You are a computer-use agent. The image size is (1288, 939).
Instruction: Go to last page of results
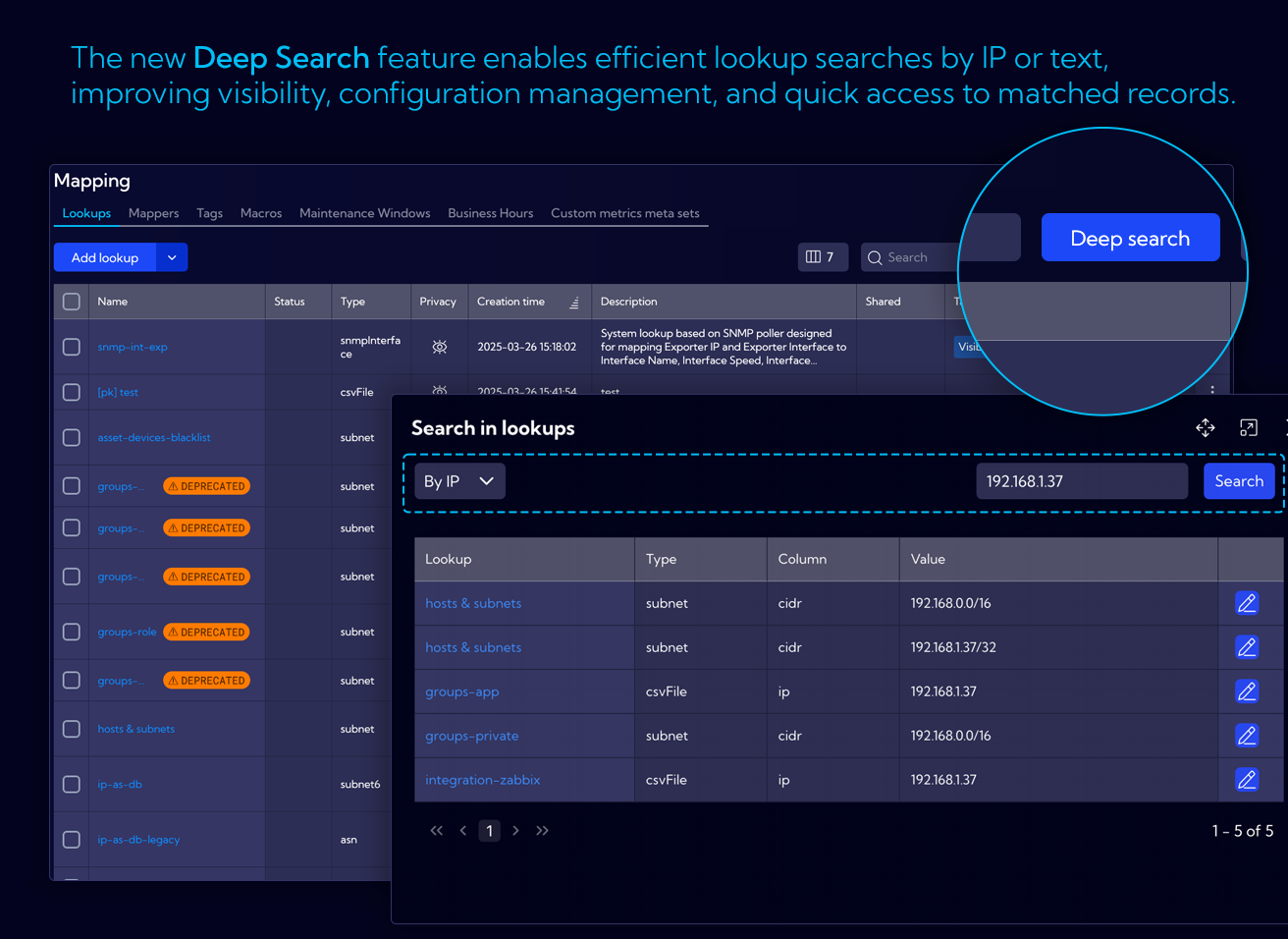click(542, 831)
